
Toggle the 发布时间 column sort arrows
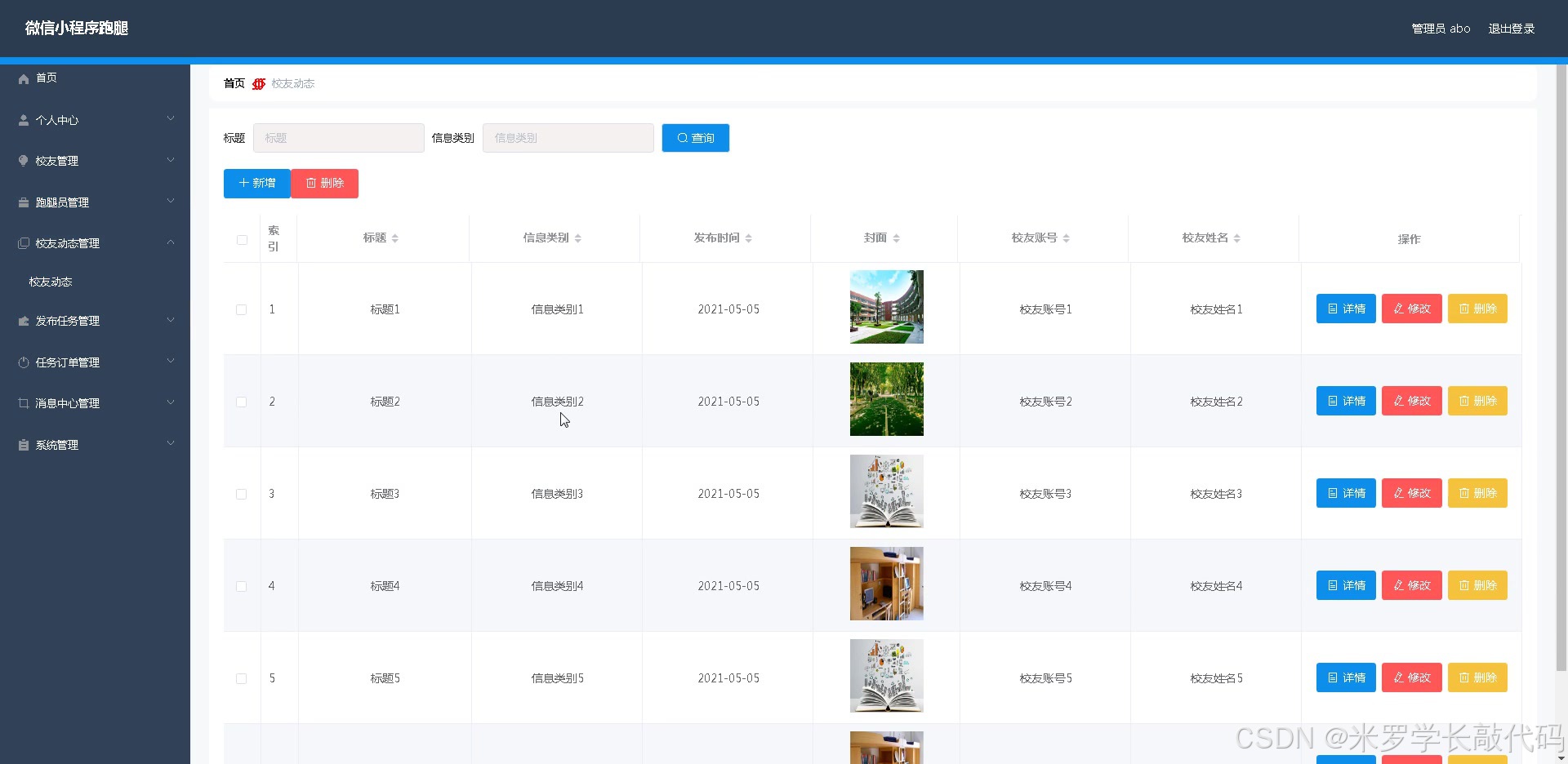point(751,238)
